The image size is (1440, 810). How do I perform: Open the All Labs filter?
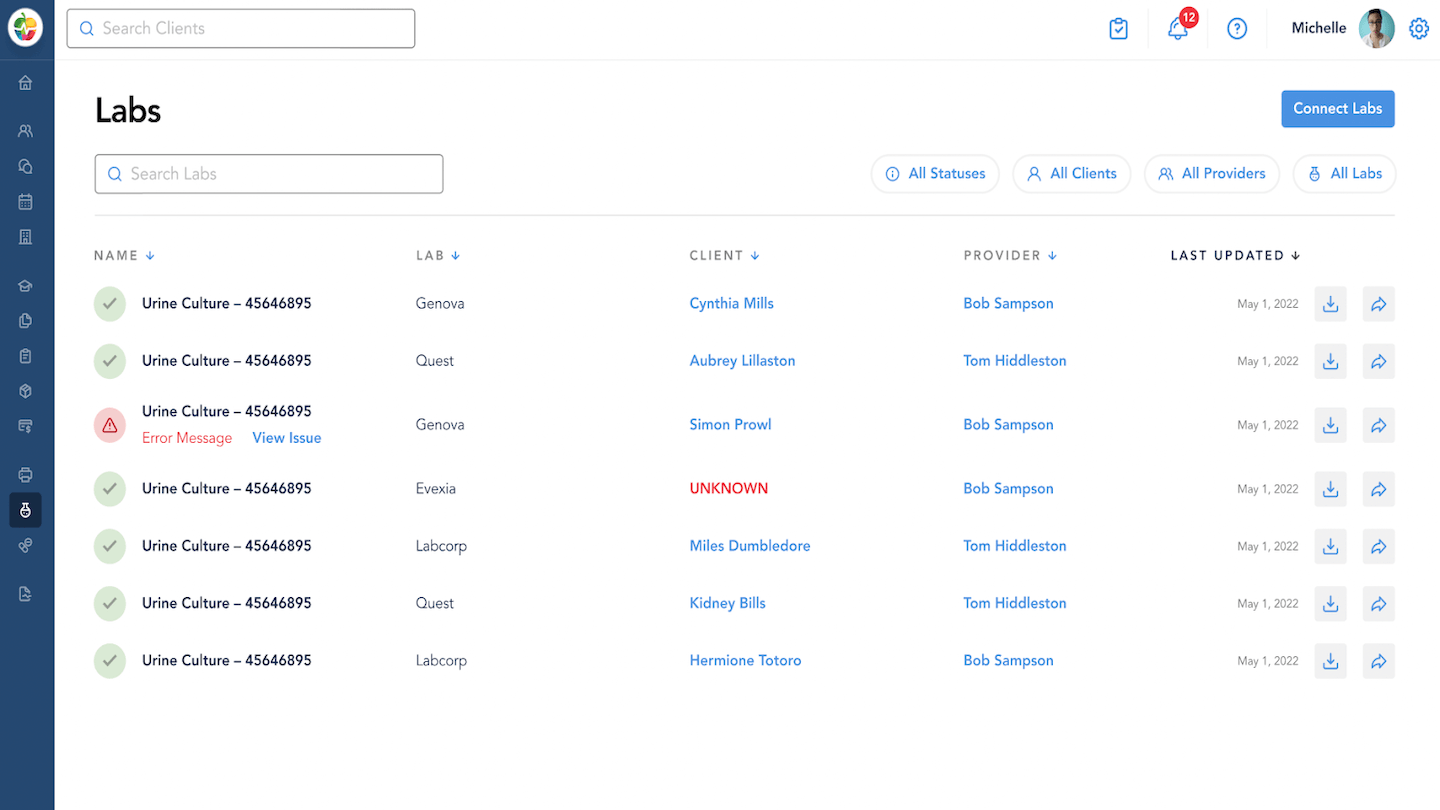coord(1344,174)
